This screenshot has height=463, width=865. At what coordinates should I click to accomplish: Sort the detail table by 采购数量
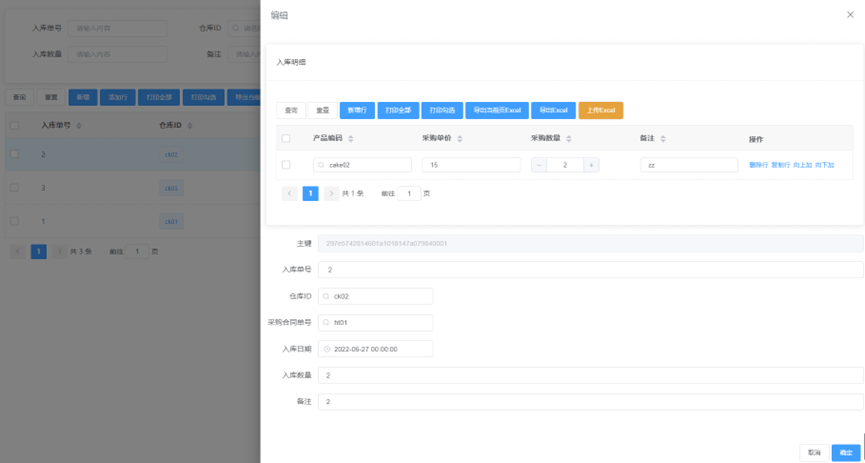pos(569,139)
